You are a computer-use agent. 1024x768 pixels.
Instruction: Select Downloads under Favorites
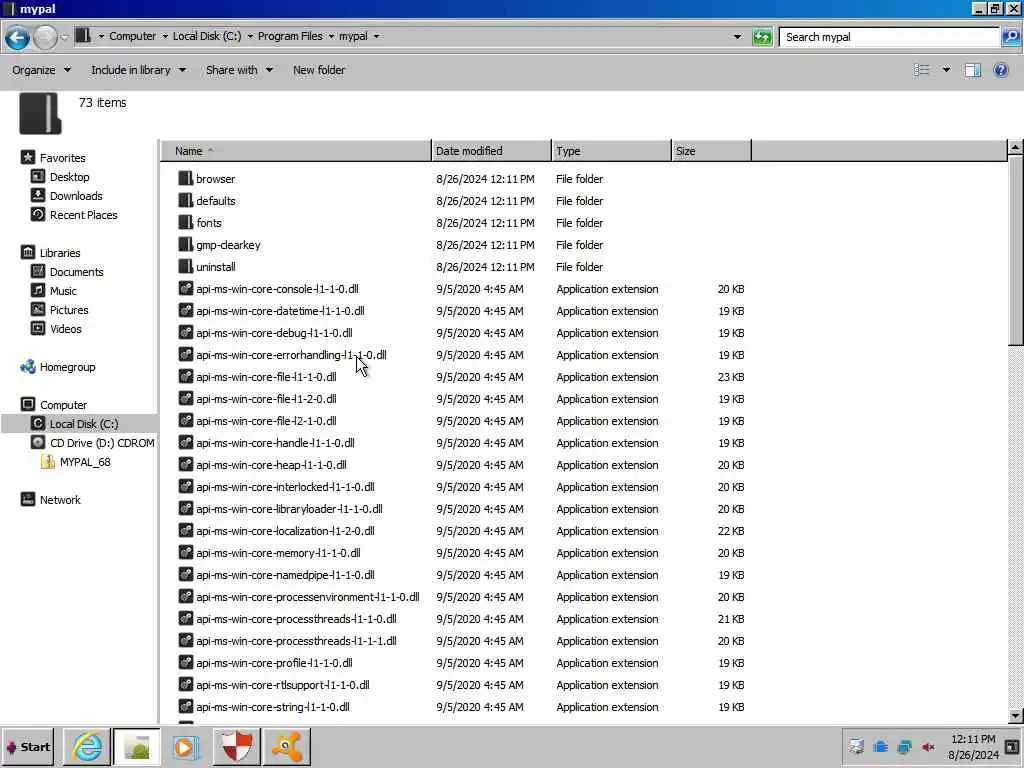click(76, 196)
